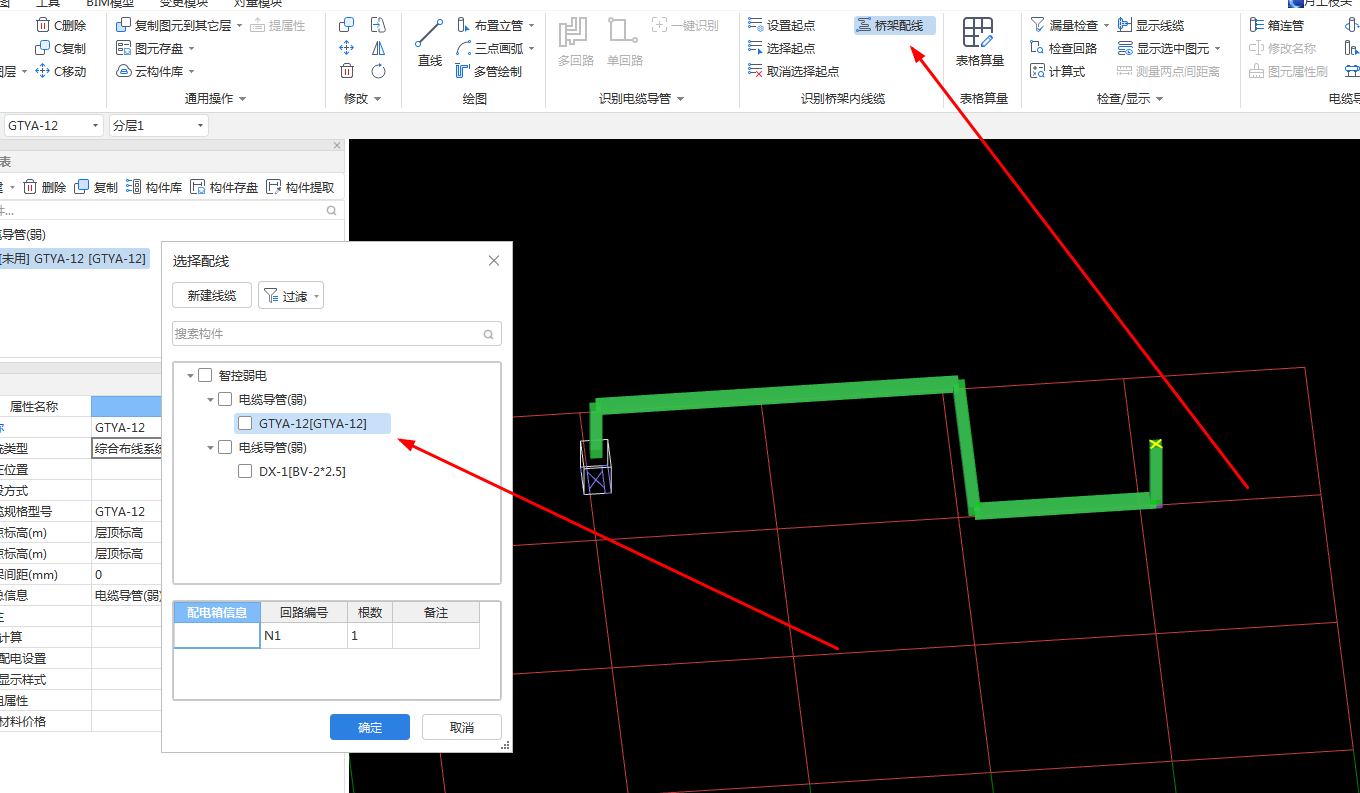The width and height of the screenshot is (1360, 793).
Task: Click 布置立管 tool
Action: tap(495, 25)
